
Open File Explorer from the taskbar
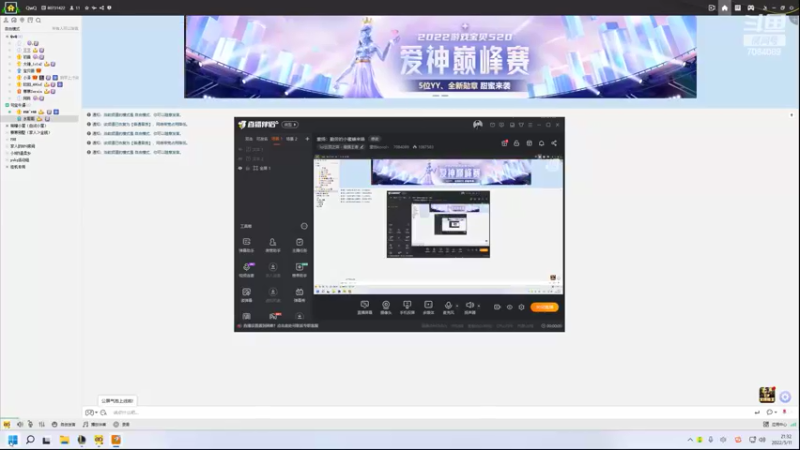pyautogui.click(x=64, y=440)
